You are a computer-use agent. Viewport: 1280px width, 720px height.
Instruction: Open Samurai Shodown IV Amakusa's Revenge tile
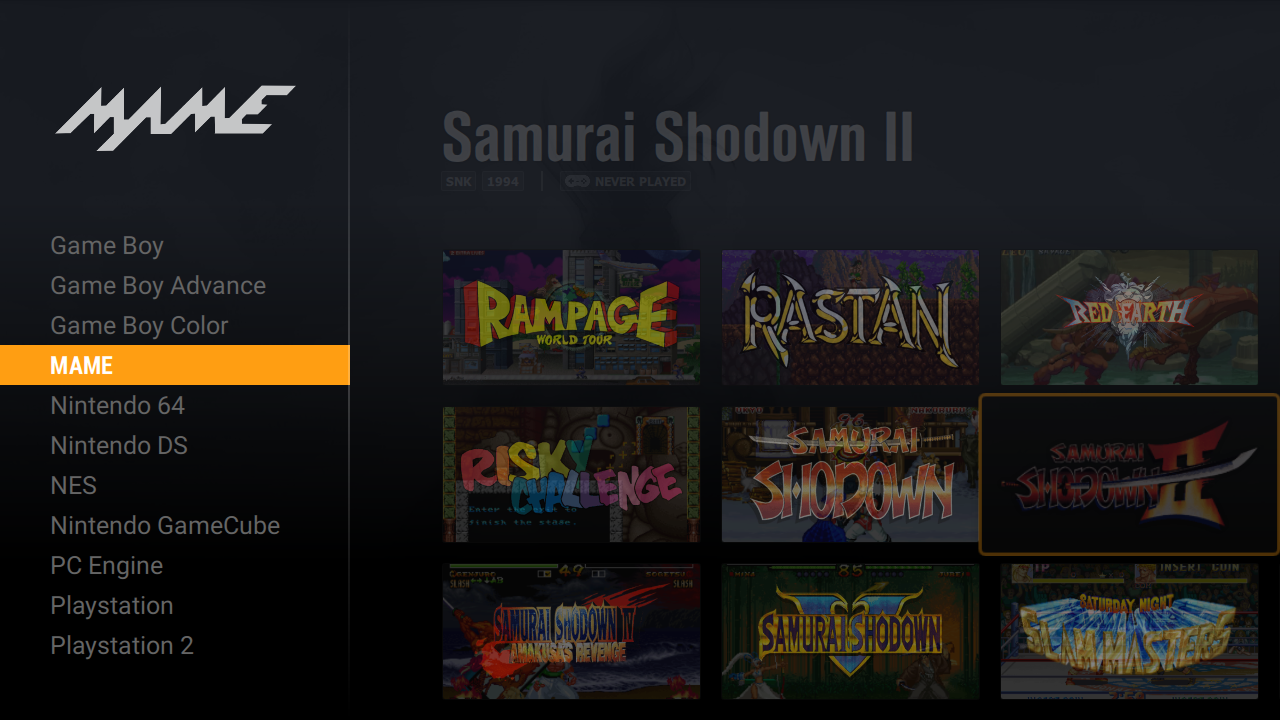571,631
